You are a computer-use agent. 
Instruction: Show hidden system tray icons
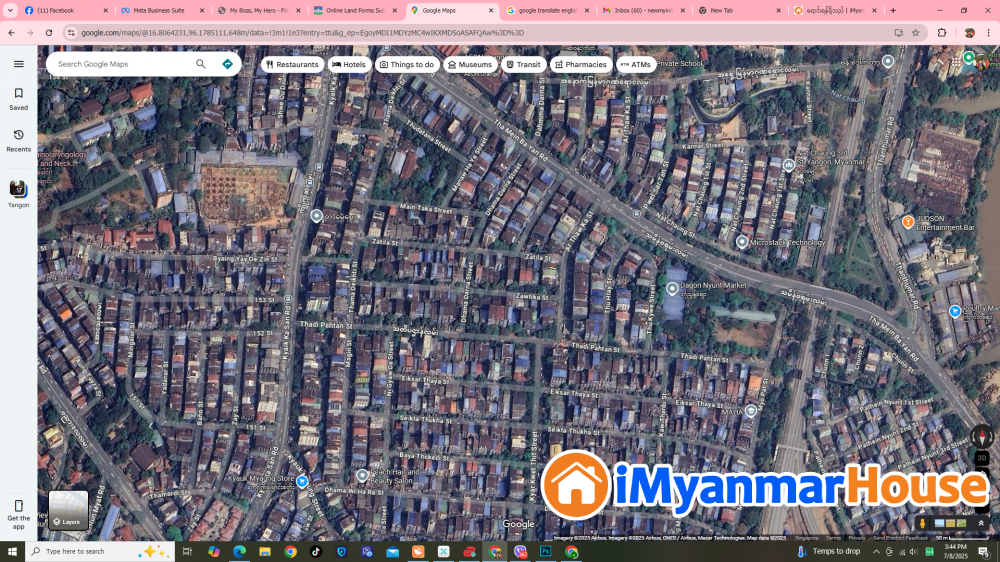pos(876,551)
